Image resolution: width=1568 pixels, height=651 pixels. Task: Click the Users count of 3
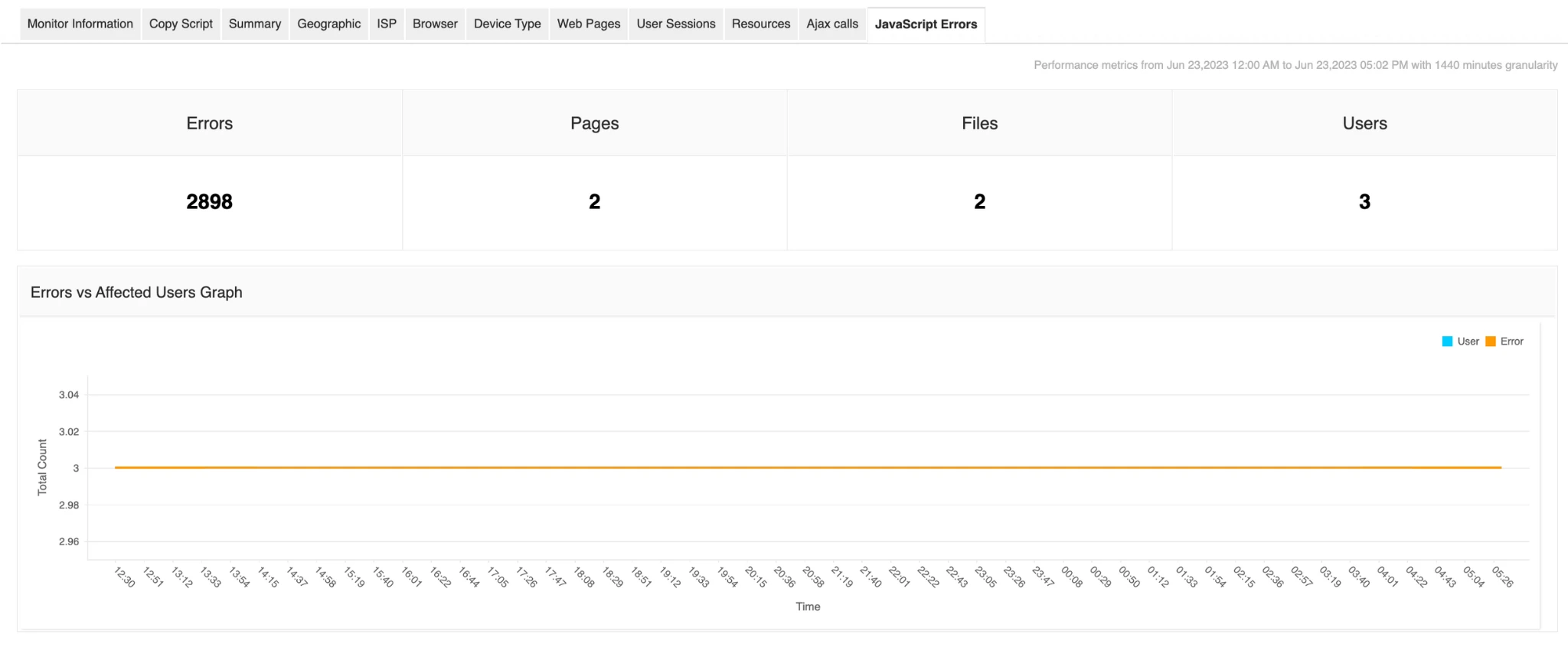pos(1364,201)
